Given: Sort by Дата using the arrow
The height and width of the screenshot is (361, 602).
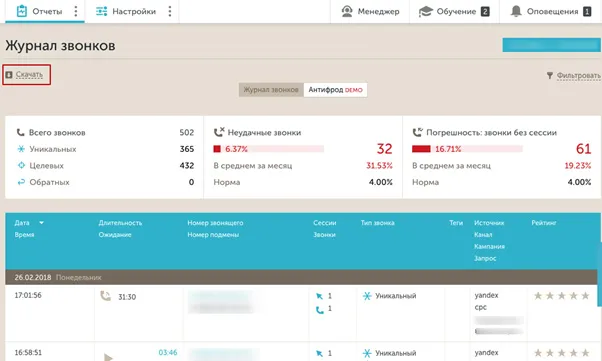Looking at the screenshot, I should tap(41, 223).
